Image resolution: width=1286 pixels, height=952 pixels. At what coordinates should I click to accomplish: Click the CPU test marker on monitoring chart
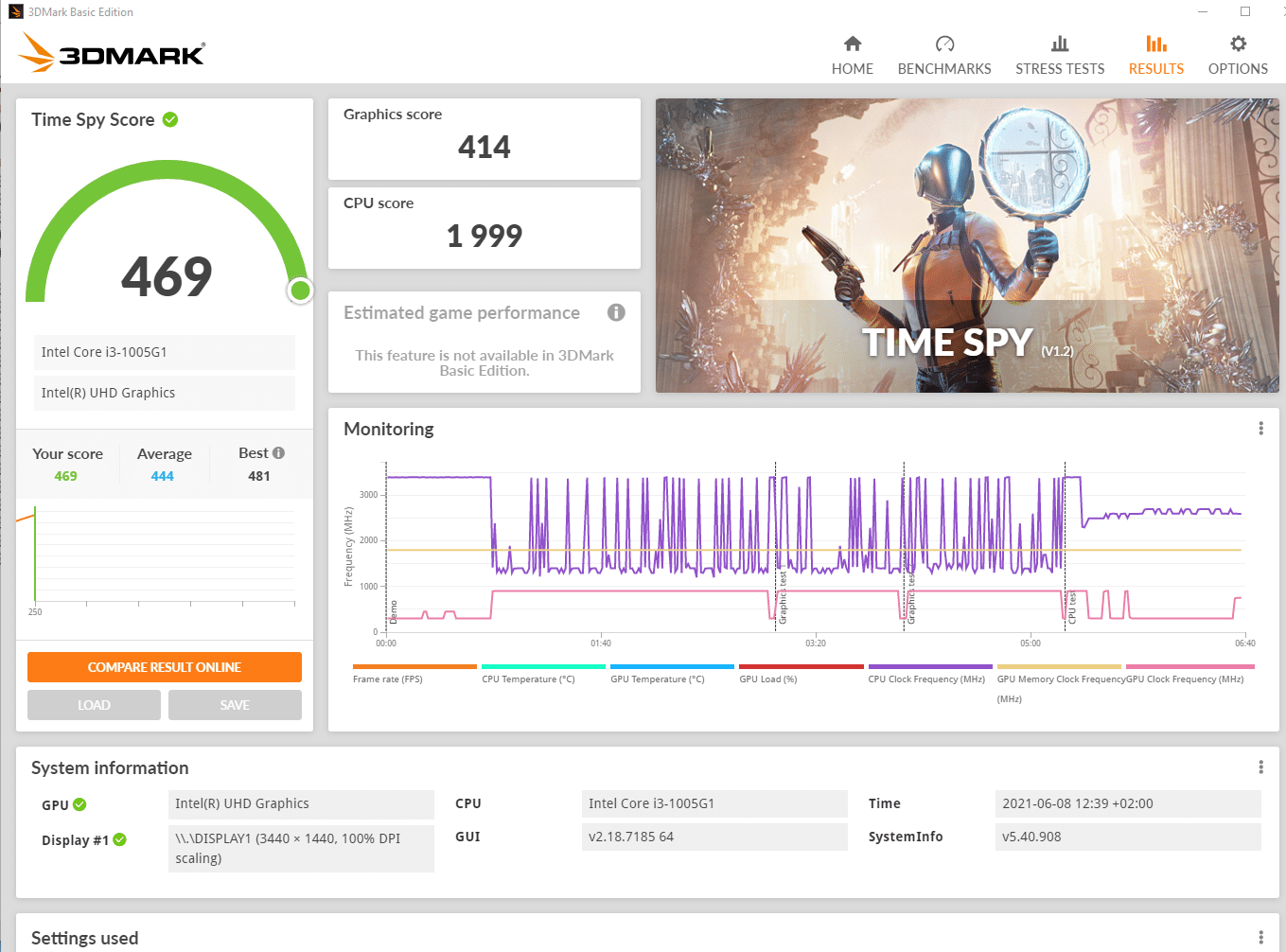tap(1071, 607)
